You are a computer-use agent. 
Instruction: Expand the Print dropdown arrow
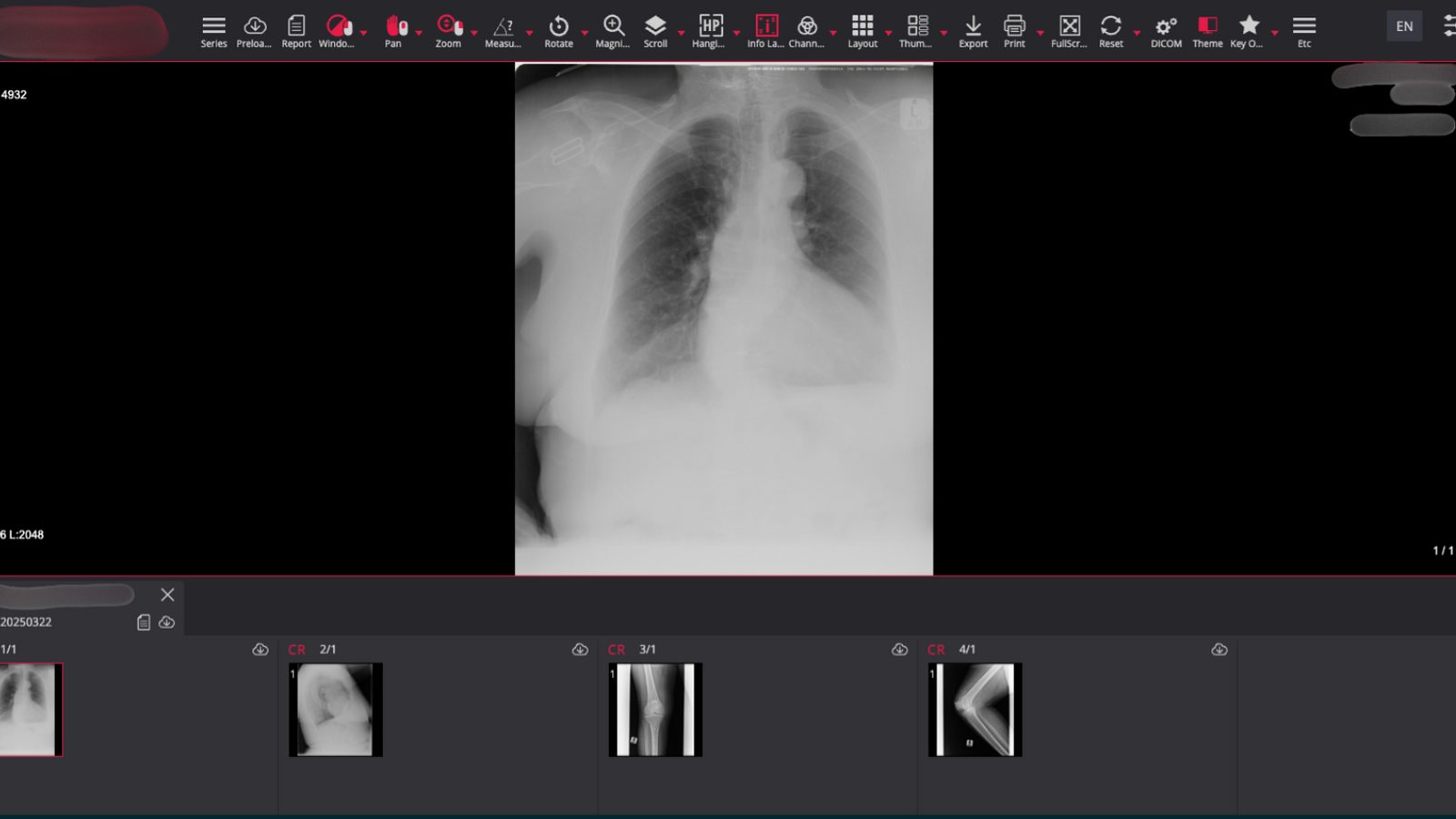pyautogui.click(x=1040, y=33)
